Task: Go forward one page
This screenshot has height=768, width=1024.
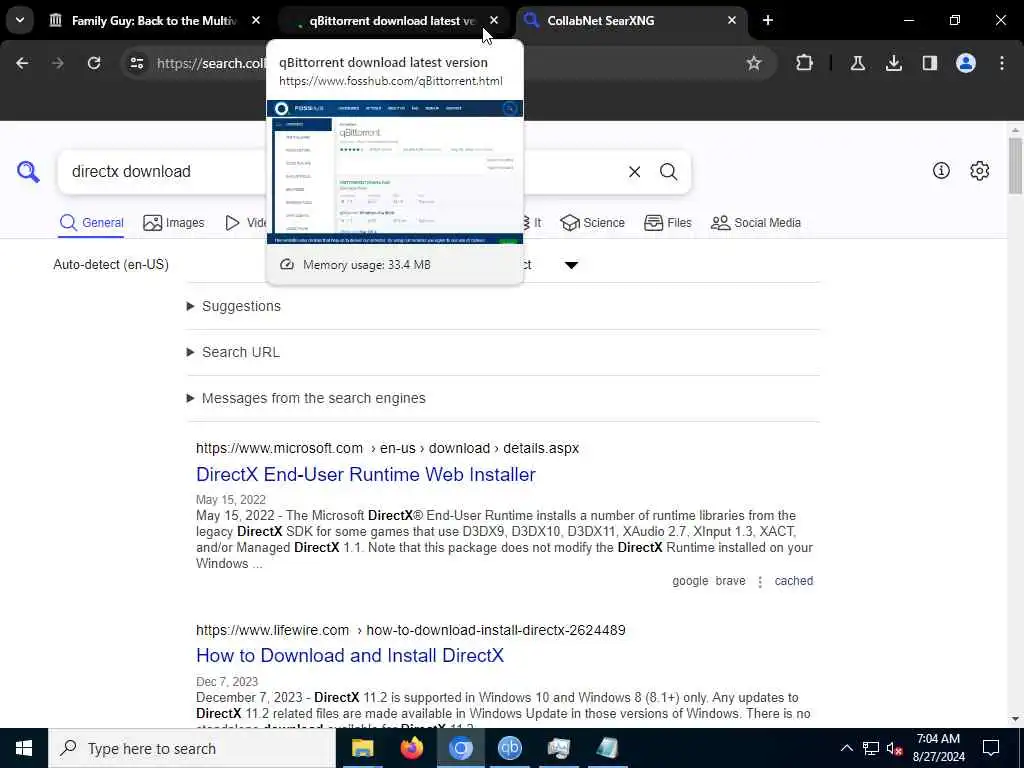Action: pyautogui.click(x=58, y=63)
